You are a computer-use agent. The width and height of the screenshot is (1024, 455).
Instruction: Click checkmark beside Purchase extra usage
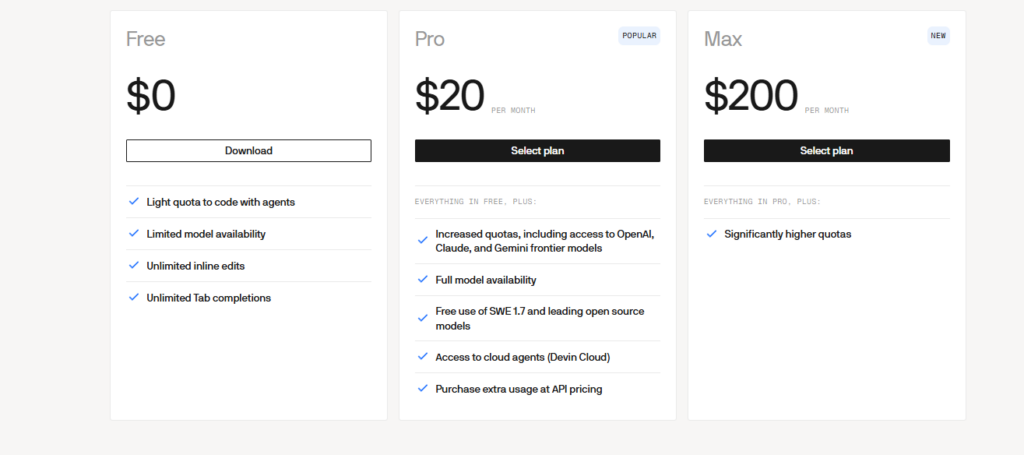coord(423,388)
